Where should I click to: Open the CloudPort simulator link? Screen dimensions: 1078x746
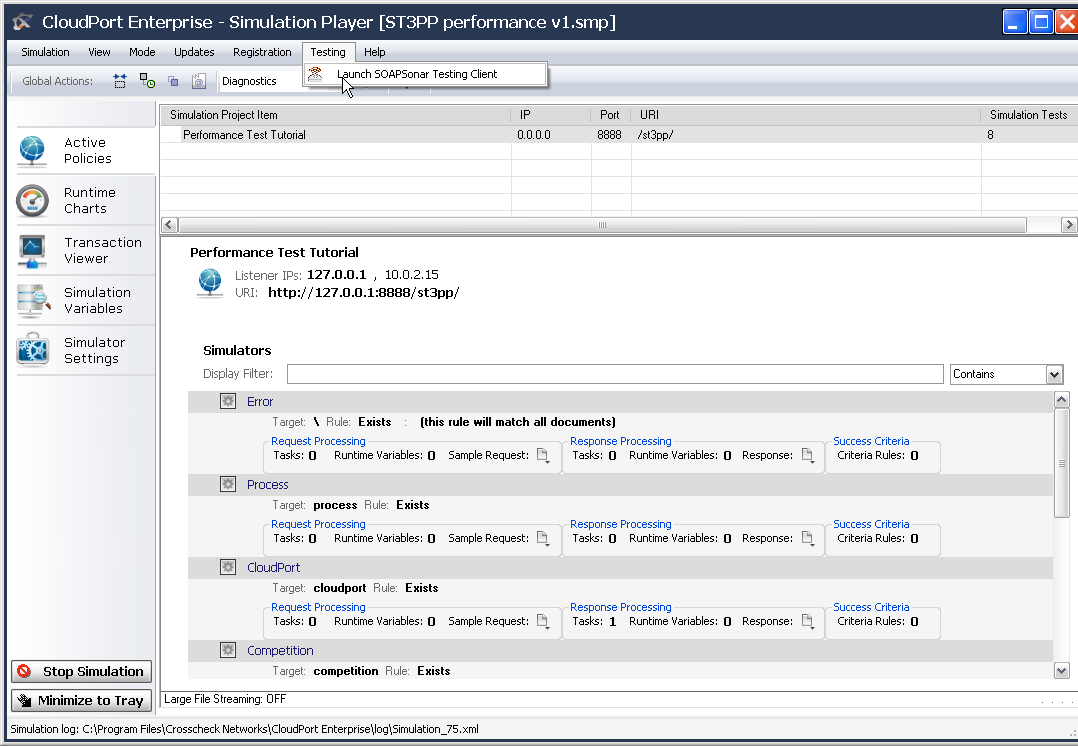(x=274, y=567)
